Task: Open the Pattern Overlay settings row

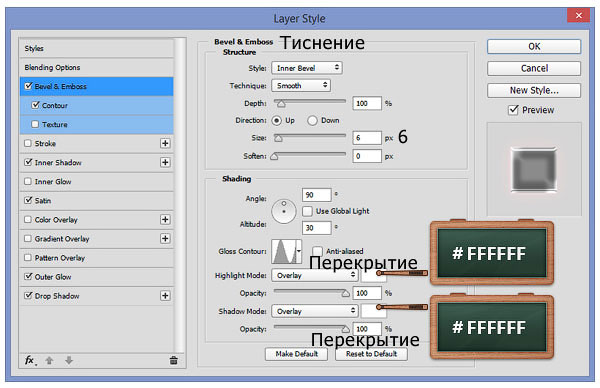Action: (96, 258)
